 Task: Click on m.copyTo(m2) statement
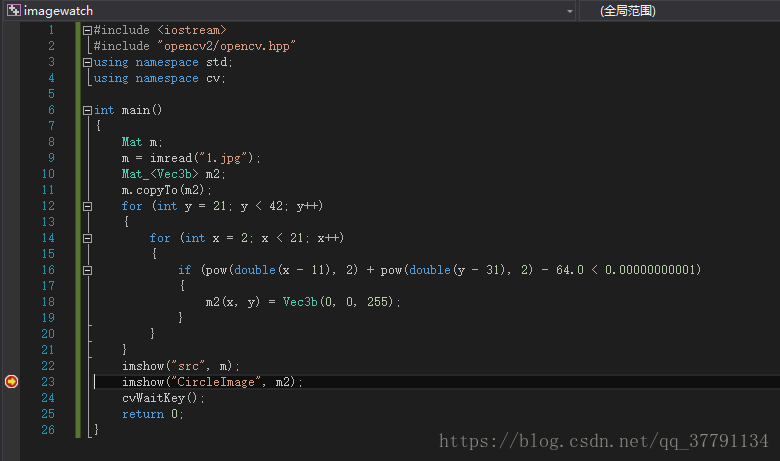pyautogui.click(x=166, y=190)
